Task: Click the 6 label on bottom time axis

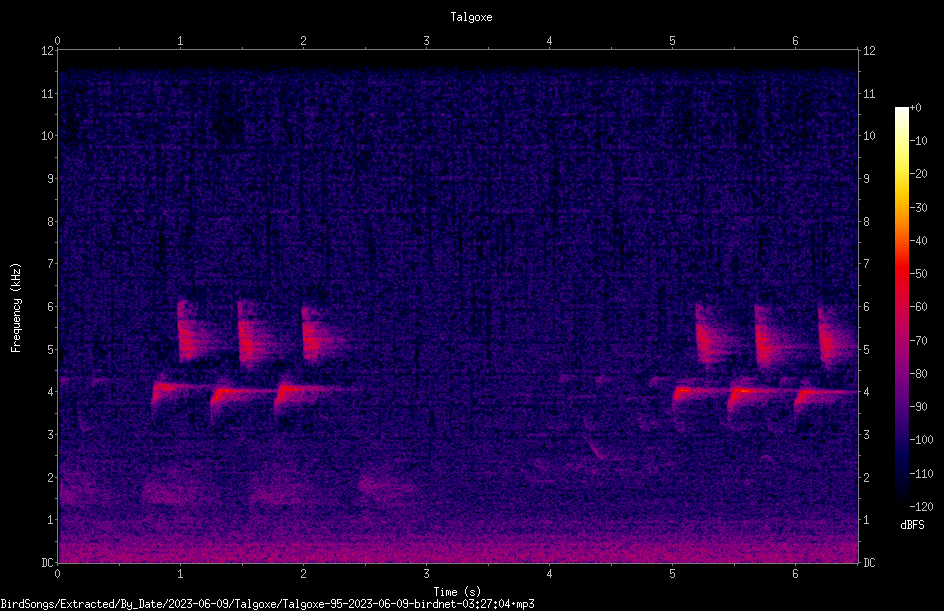Action: click(795, 574)
